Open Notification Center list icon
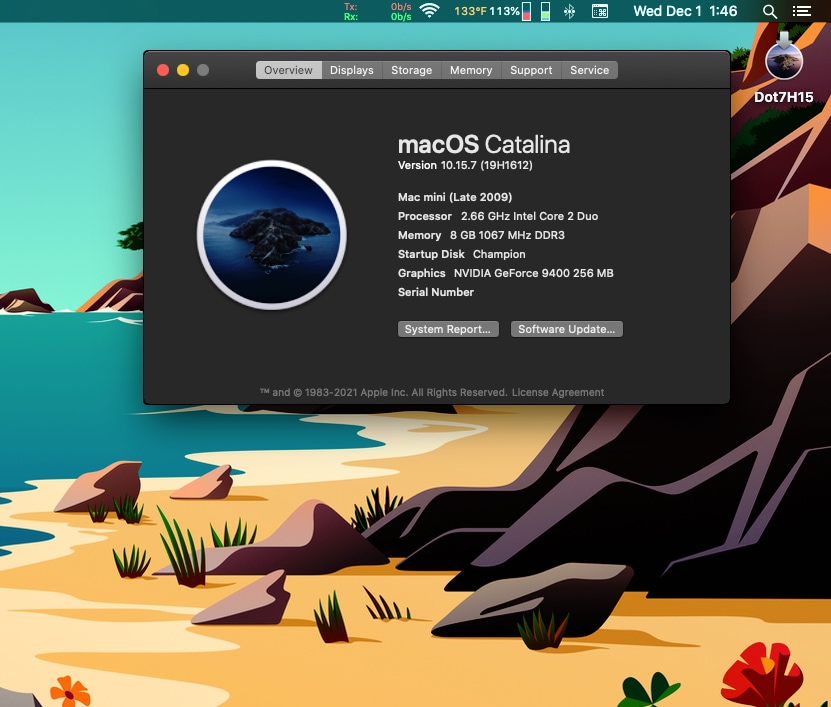Screen dimensions: 831x707 point(802,11)
